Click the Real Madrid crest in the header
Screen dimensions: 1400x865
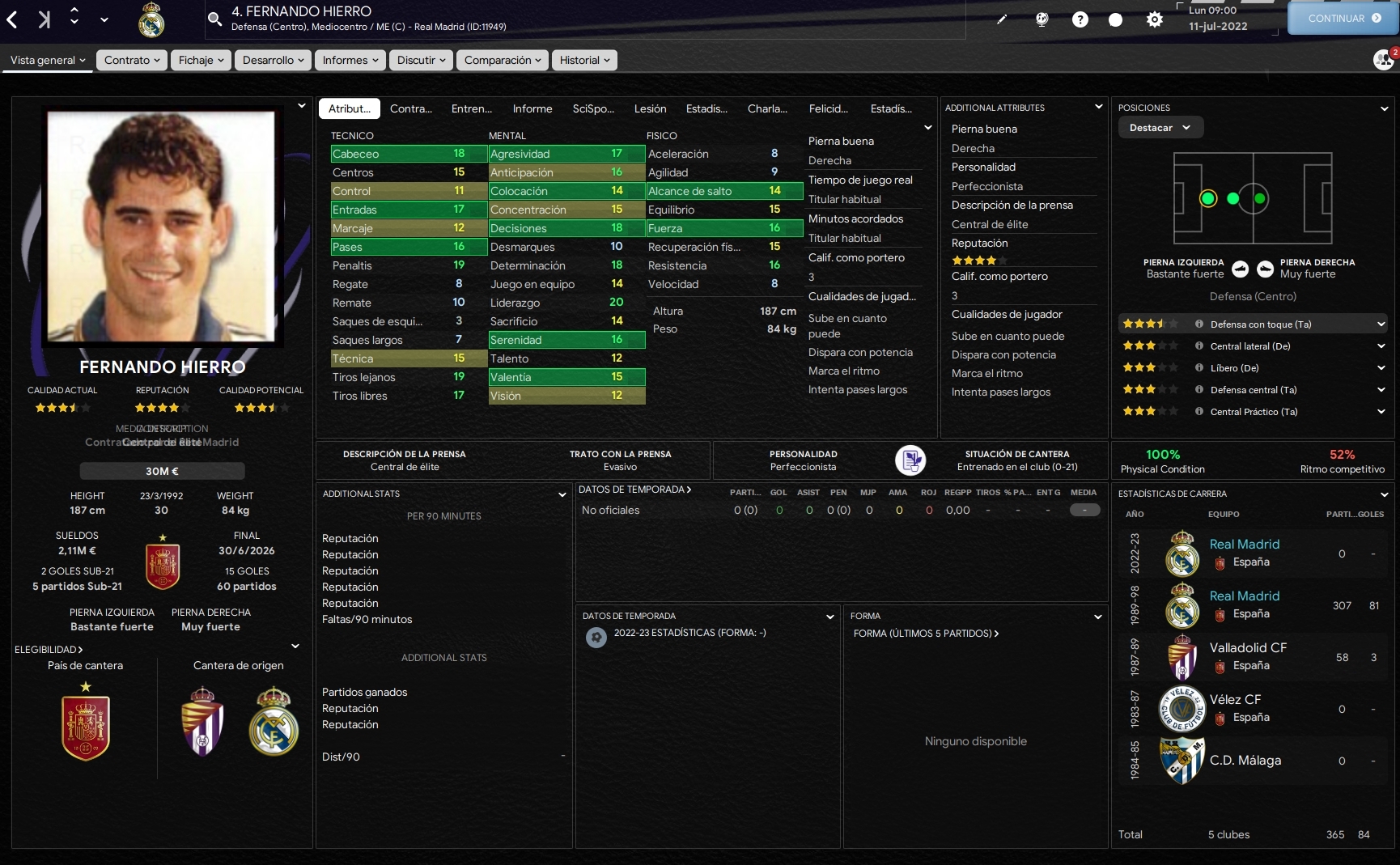click(x=151, y=19)
